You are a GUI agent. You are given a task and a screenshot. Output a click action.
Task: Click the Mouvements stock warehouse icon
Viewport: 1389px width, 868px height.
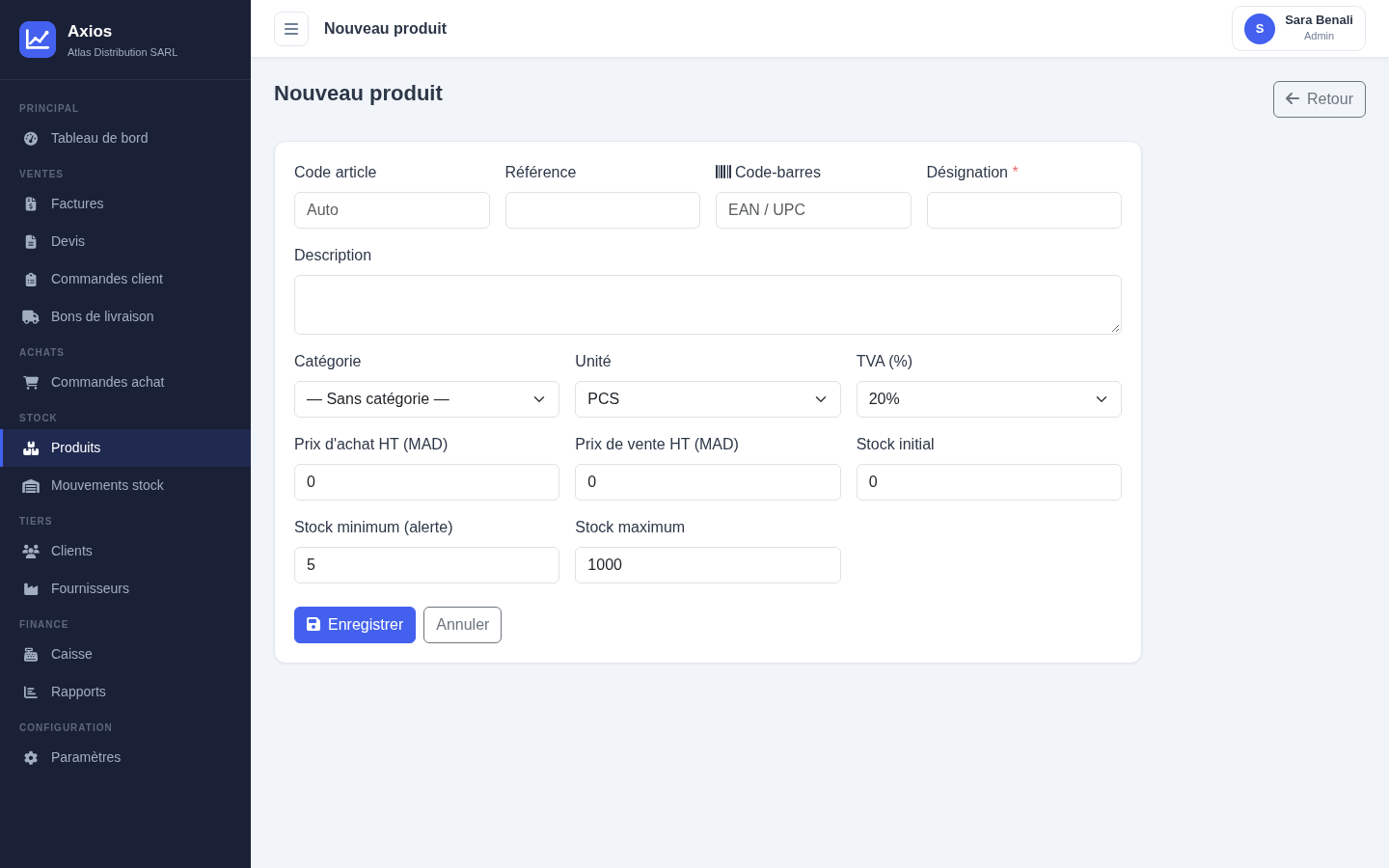[x=31, y=485]
